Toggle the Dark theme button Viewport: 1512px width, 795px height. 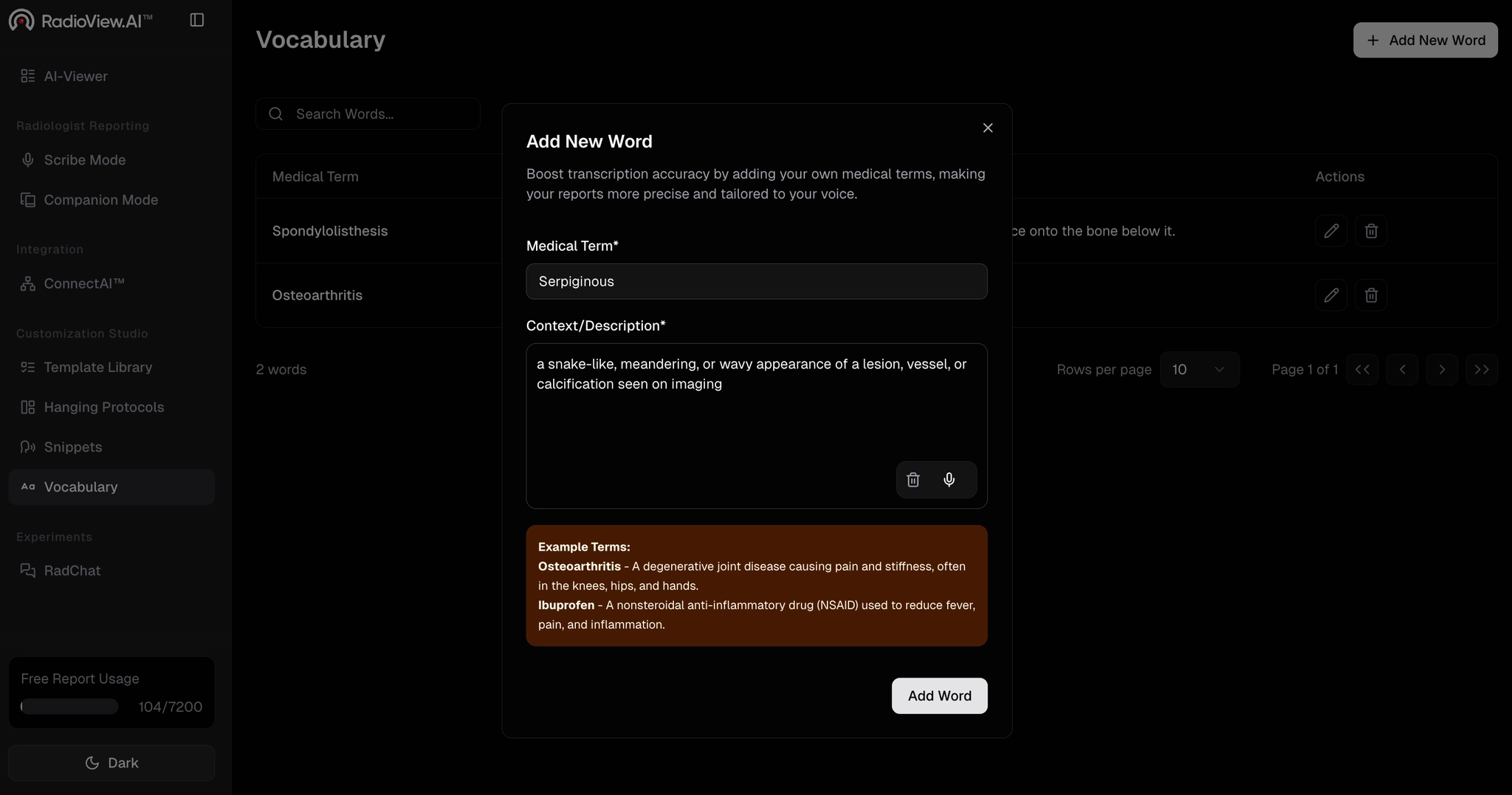(111, 763)
